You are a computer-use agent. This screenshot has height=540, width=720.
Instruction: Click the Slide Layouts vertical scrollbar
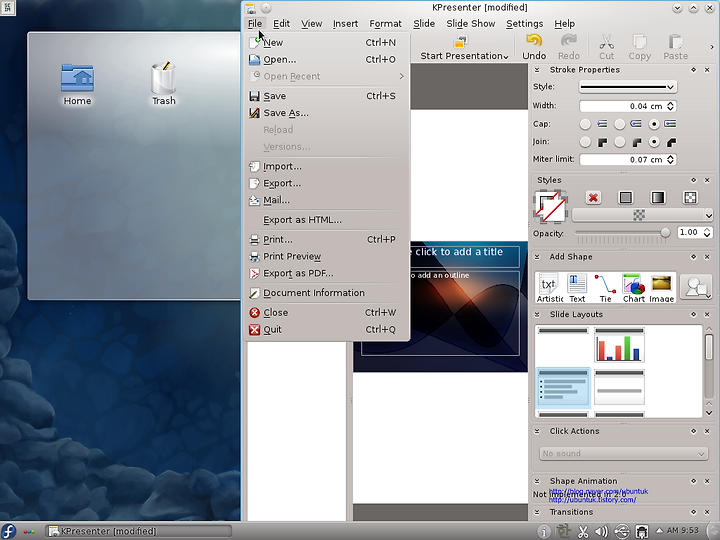[x=709, y=371]
